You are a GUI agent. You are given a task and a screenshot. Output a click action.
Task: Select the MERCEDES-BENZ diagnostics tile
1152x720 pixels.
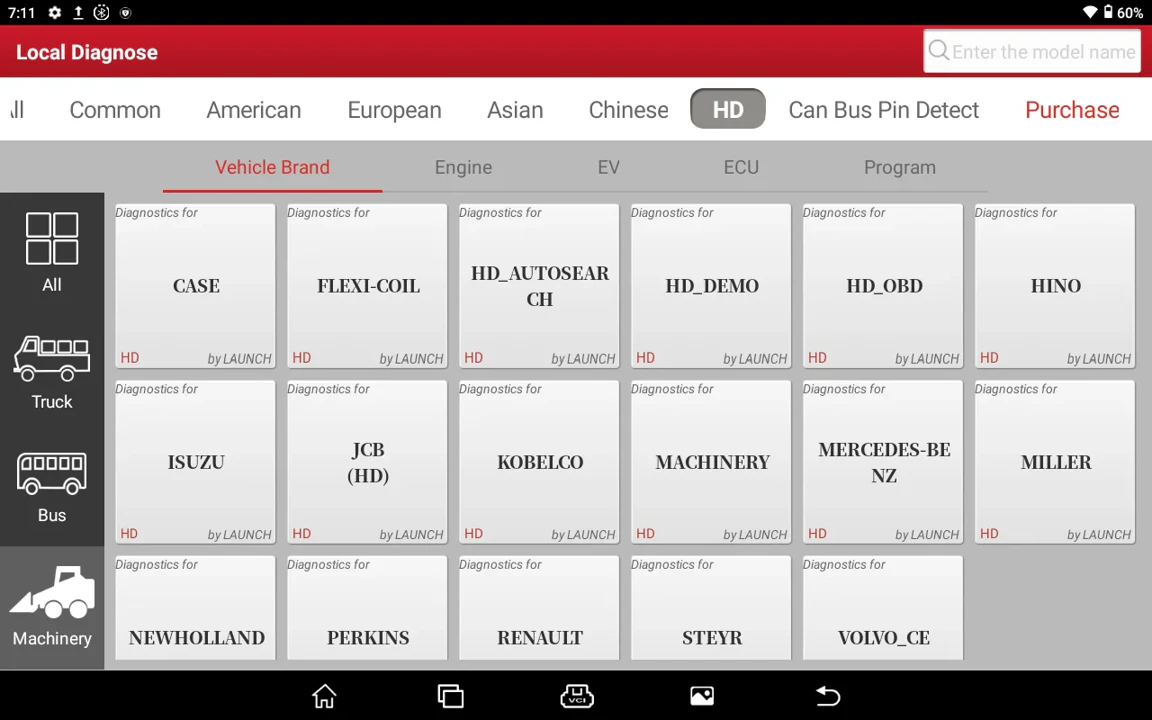coord(883,462)
